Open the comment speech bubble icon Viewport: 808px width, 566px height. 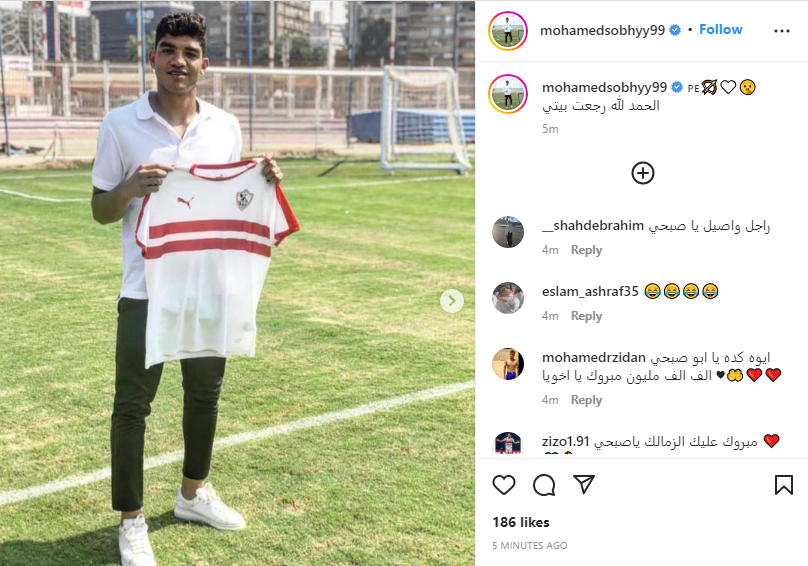pyautogui.click(x=544, y=485)
